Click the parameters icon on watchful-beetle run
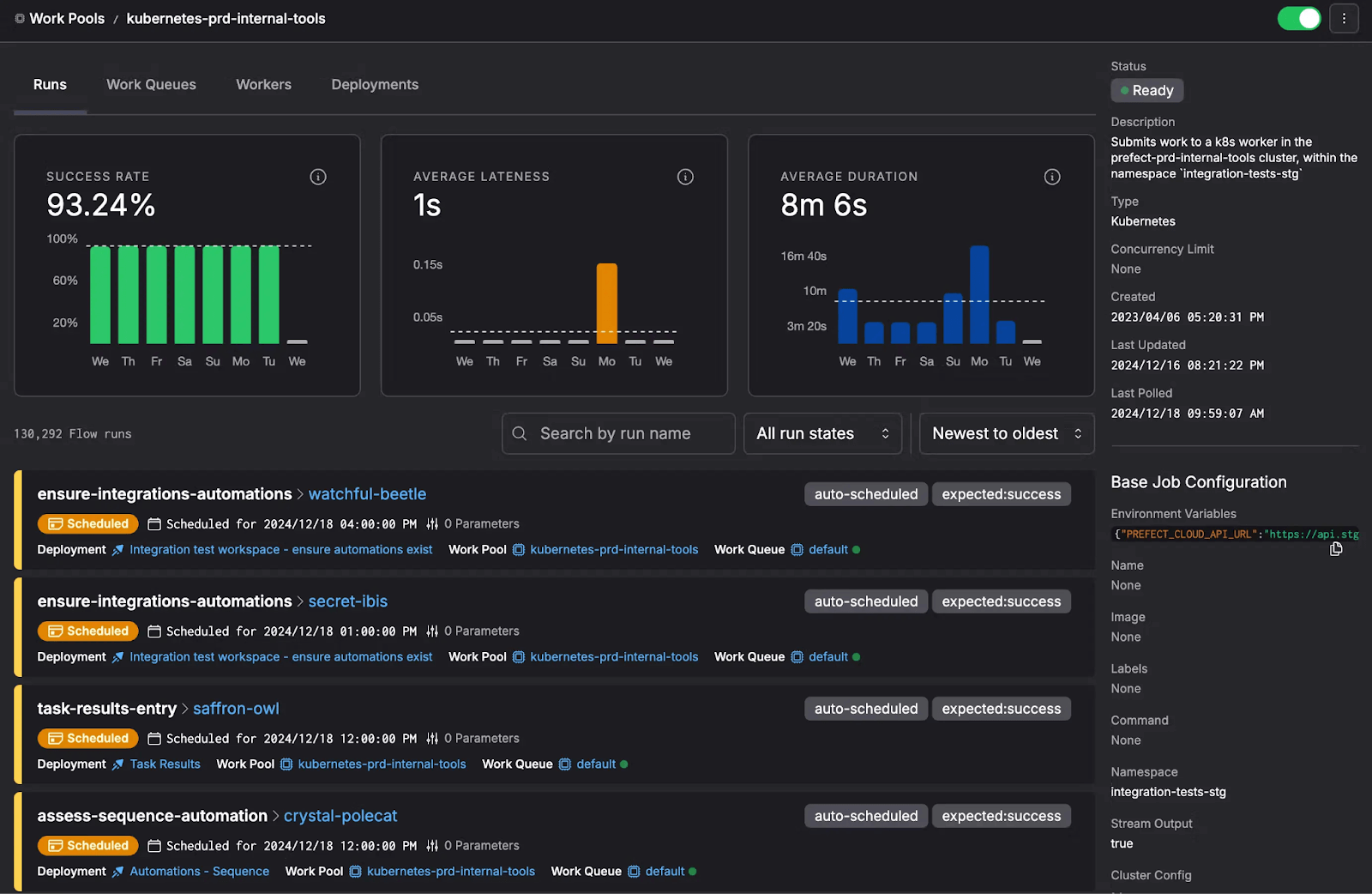The width and height of the screenshot is (1372, 894). click(x=432, y=524)
